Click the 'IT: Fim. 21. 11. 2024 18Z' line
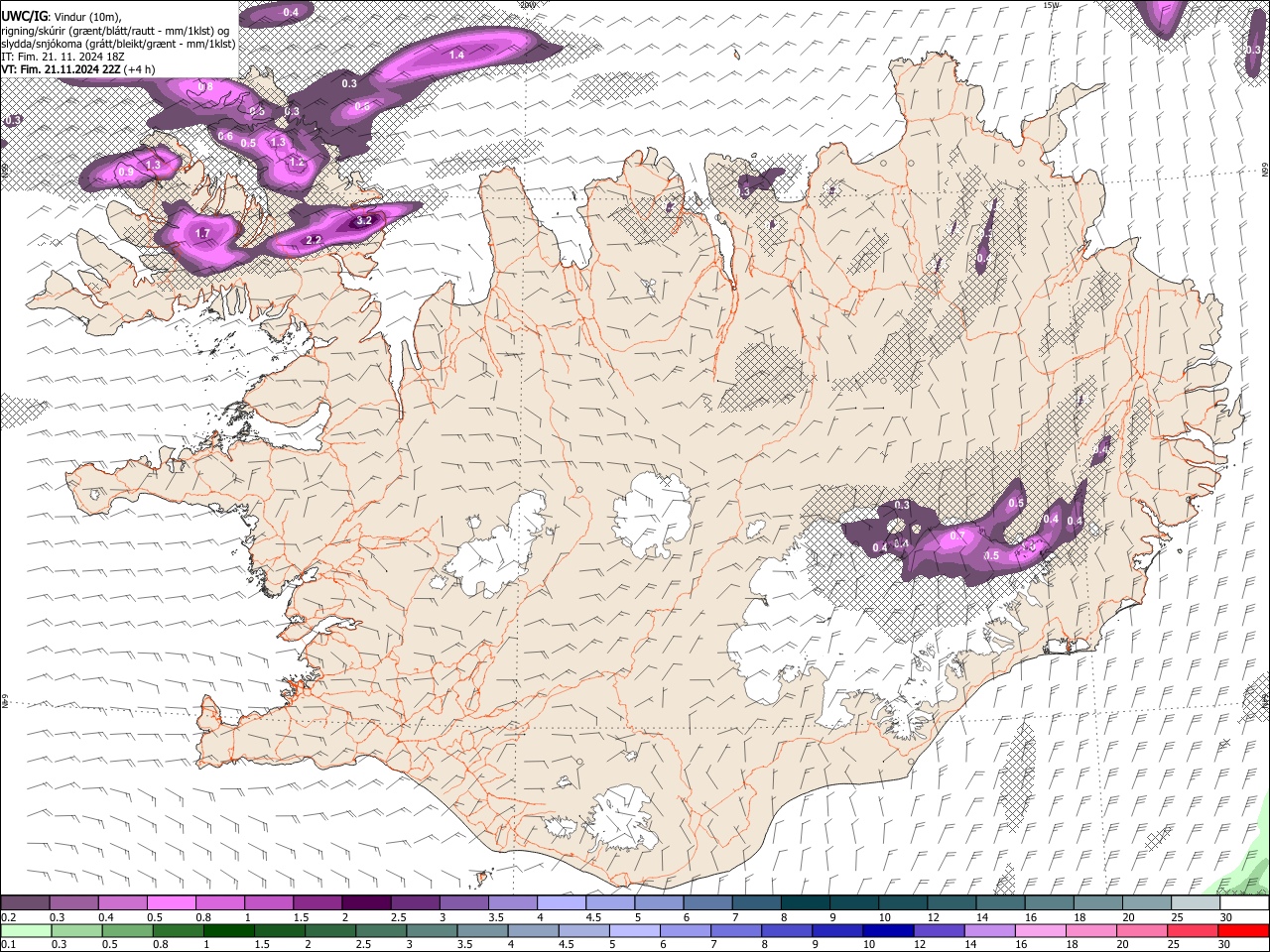 (63, 57)
